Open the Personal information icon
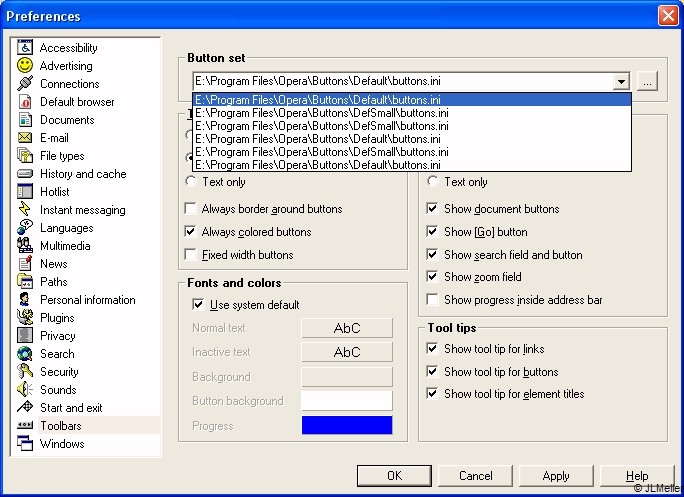The image size is (684, 497). tap(25, 299)
